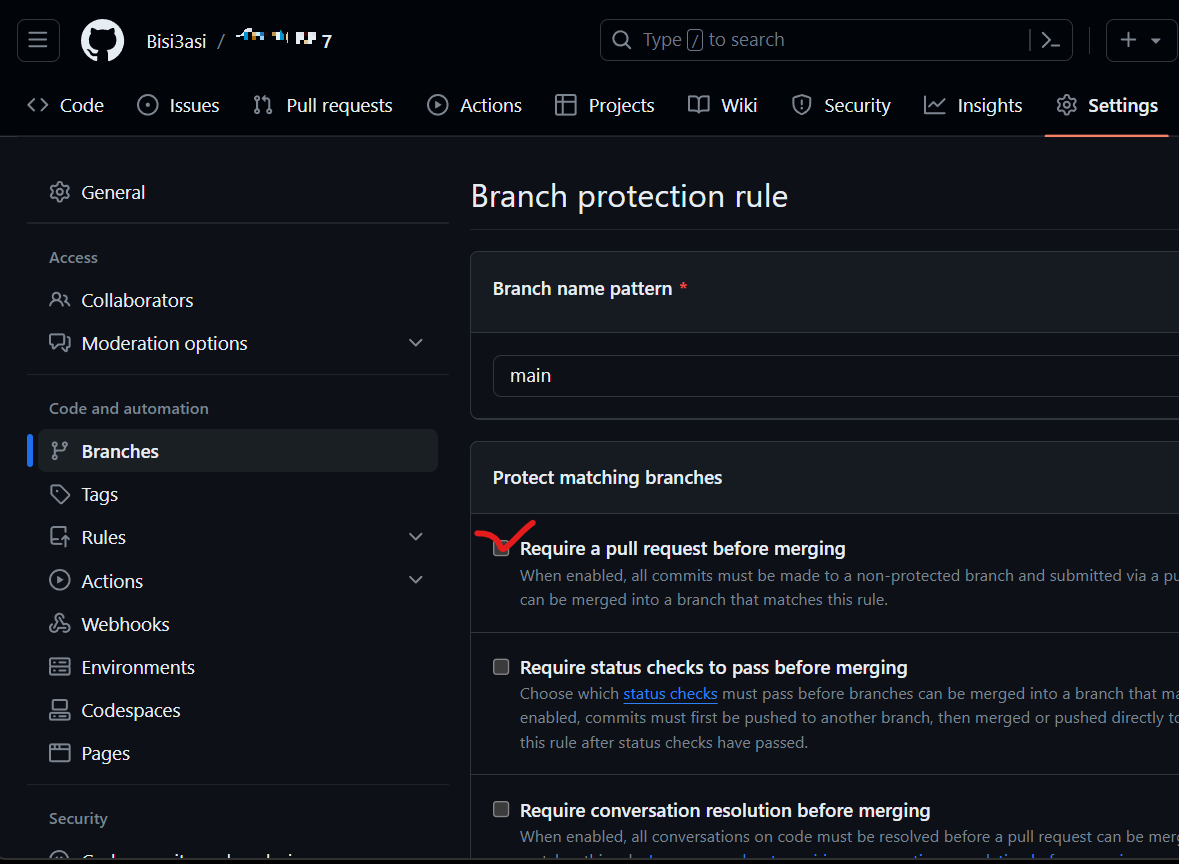
Task: Click the comment icon beside Moderation options
Action: (59, 343)
